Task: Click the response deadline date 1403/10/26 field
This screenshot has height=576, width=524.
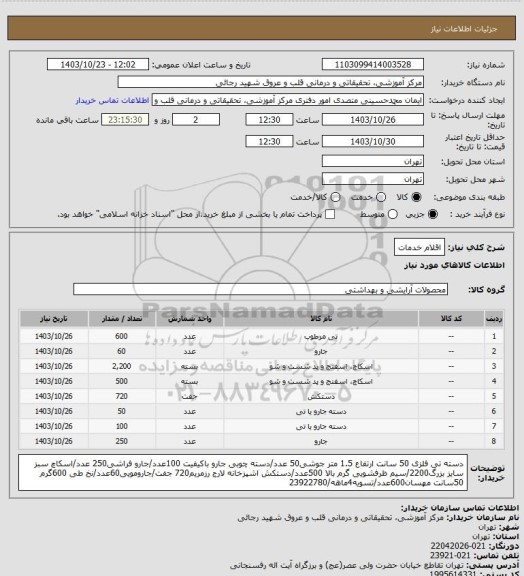Action: pyautogui.click(x=373, y=120)
